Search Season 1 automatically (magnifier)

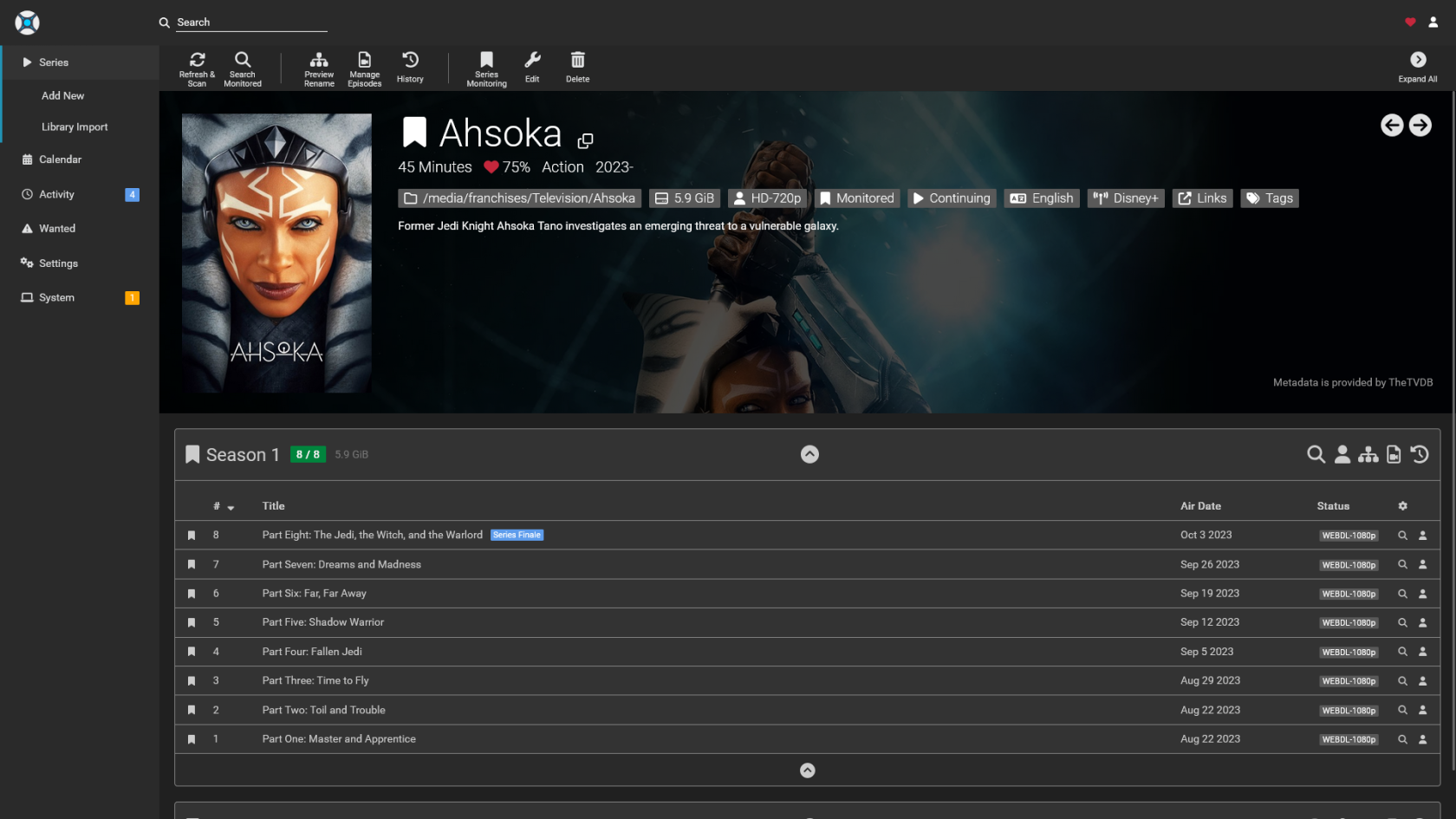(x=1316, y=454)
